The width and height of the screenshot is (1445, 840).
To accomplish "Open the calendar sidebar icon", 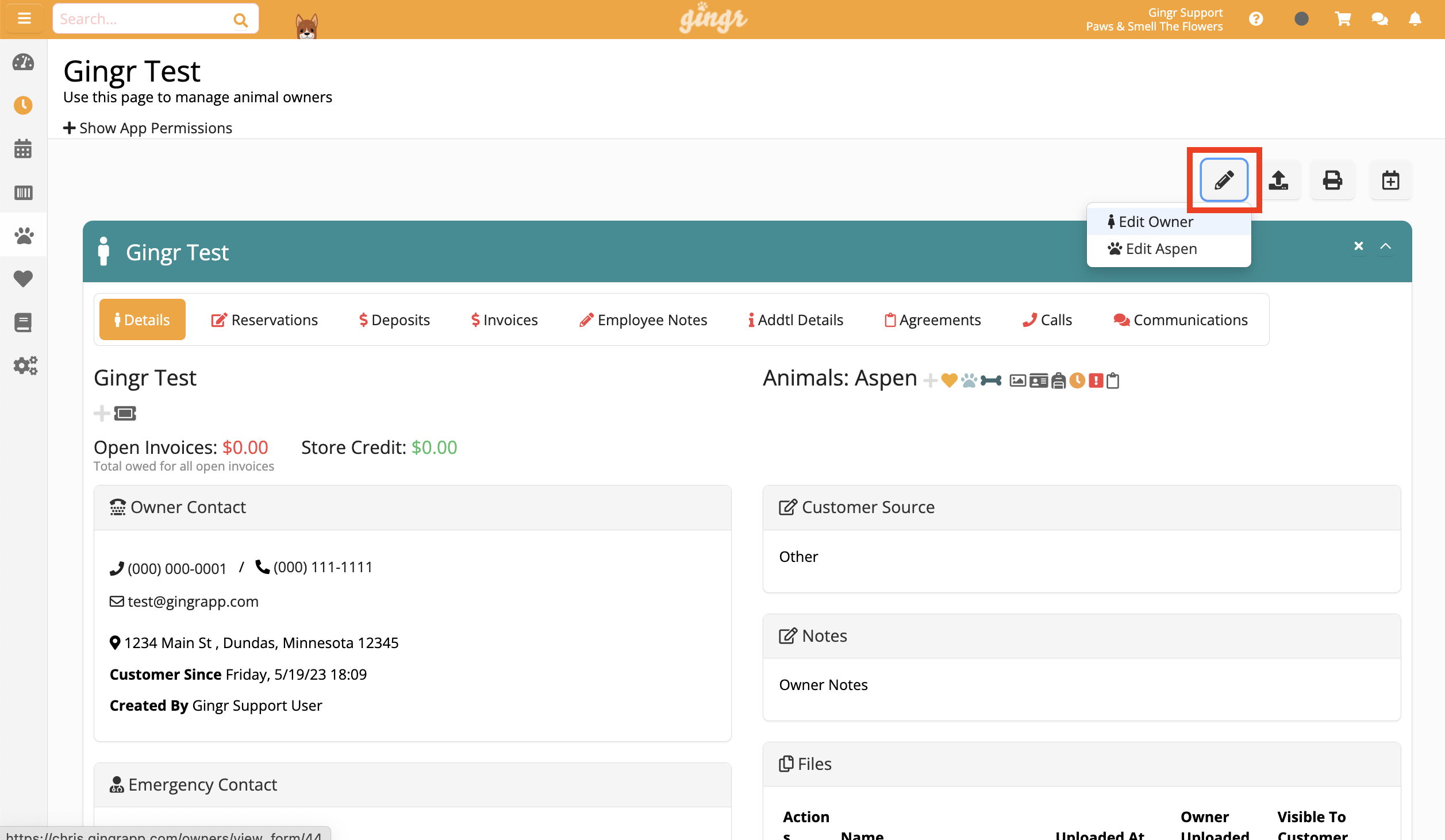I will click(23, 149).
